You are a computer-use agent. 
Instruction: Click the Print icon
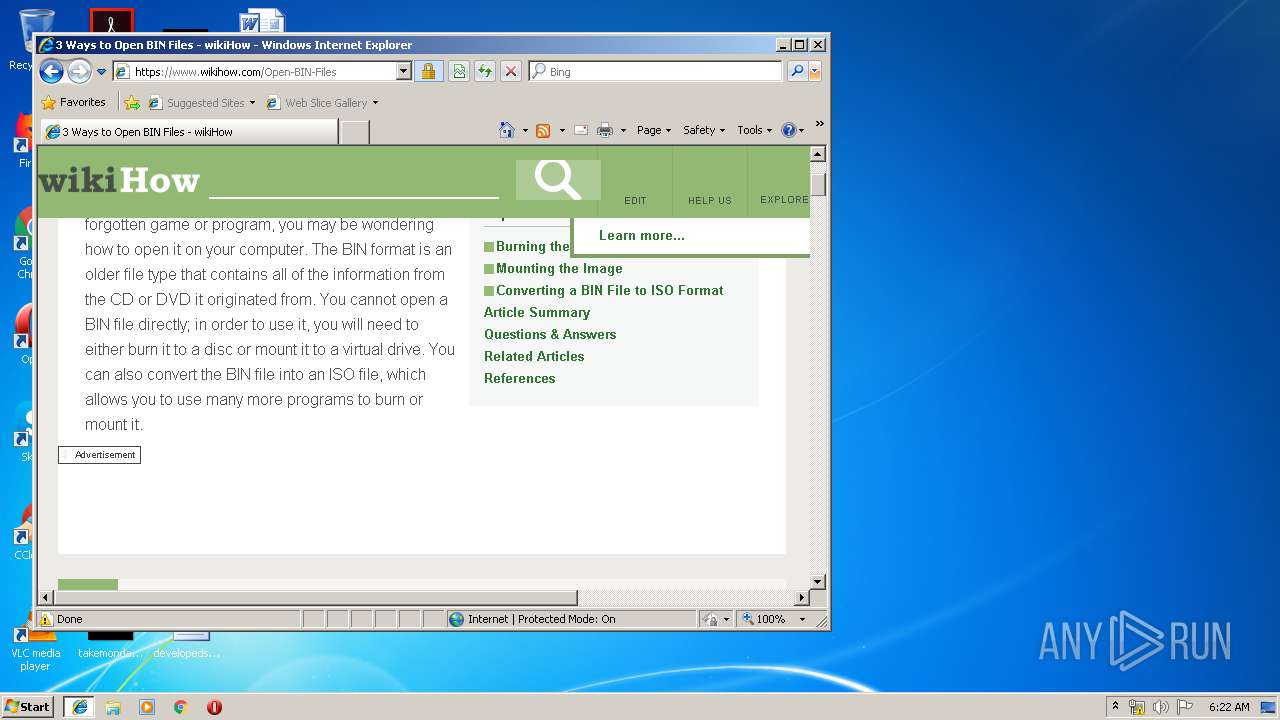(605, 130)
